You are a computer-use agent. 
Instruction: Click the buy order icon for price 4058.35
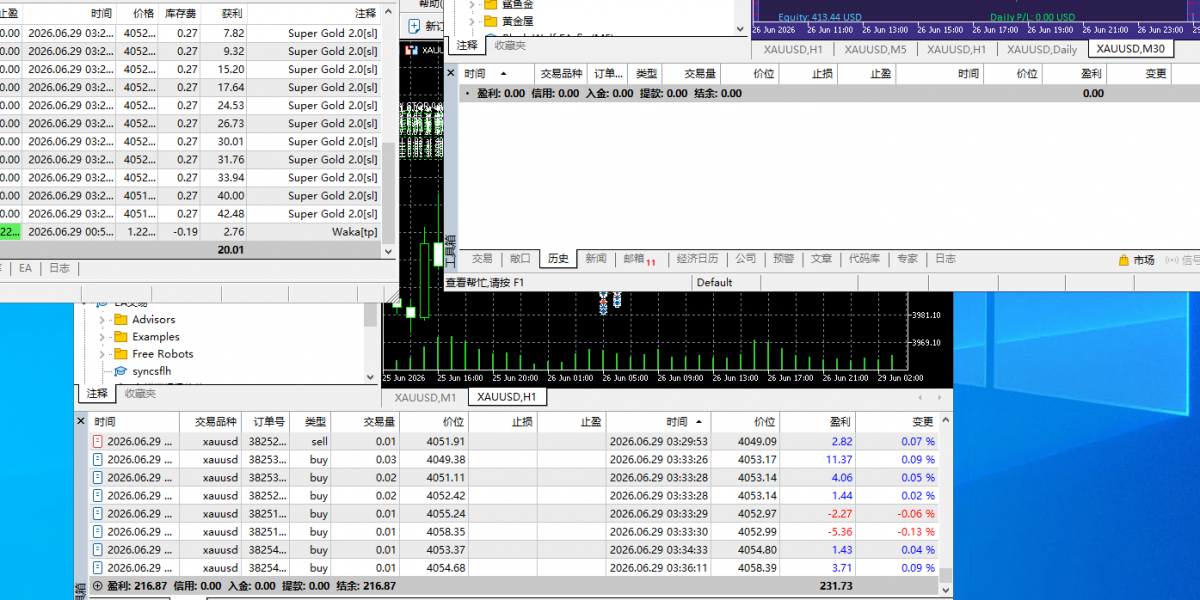pyautogui.click(x=97, y=531)
